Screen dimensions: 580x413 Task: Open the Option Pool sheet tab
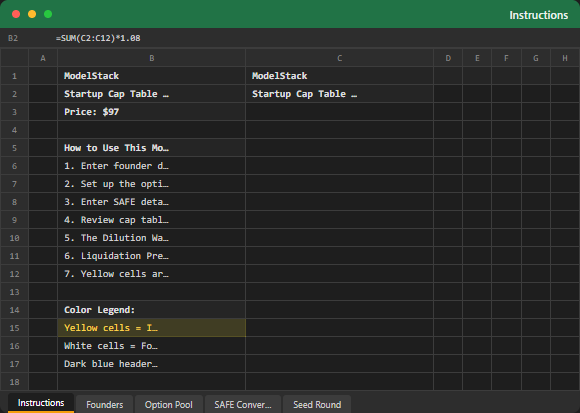(169, 404)
